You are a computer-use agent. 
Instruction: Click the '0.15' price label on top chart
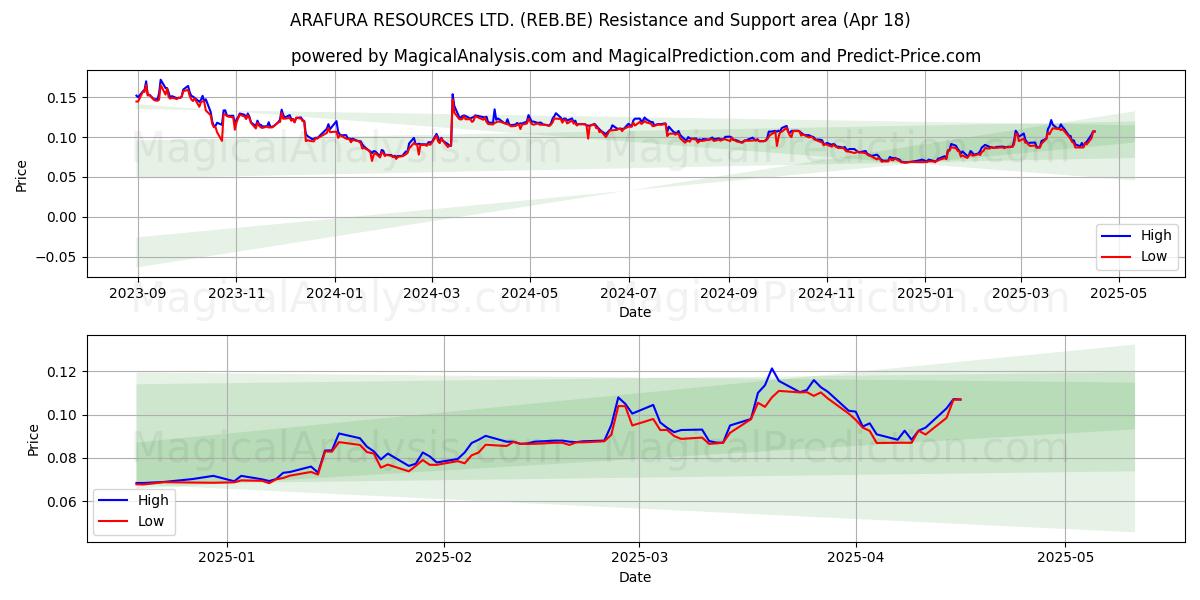[64, 98]
